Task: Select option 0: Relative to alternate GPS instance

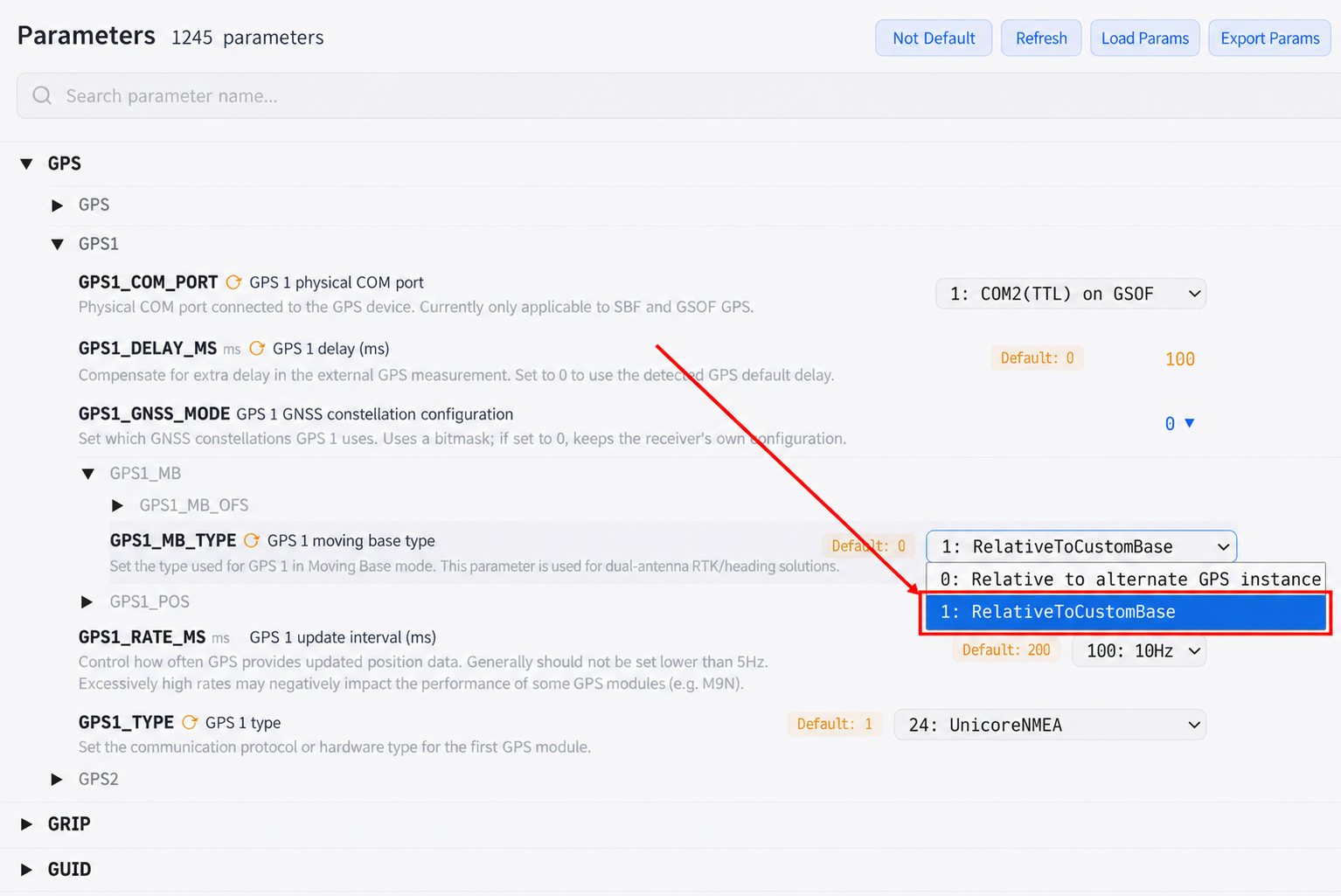Action: [x=1126, y=579]
